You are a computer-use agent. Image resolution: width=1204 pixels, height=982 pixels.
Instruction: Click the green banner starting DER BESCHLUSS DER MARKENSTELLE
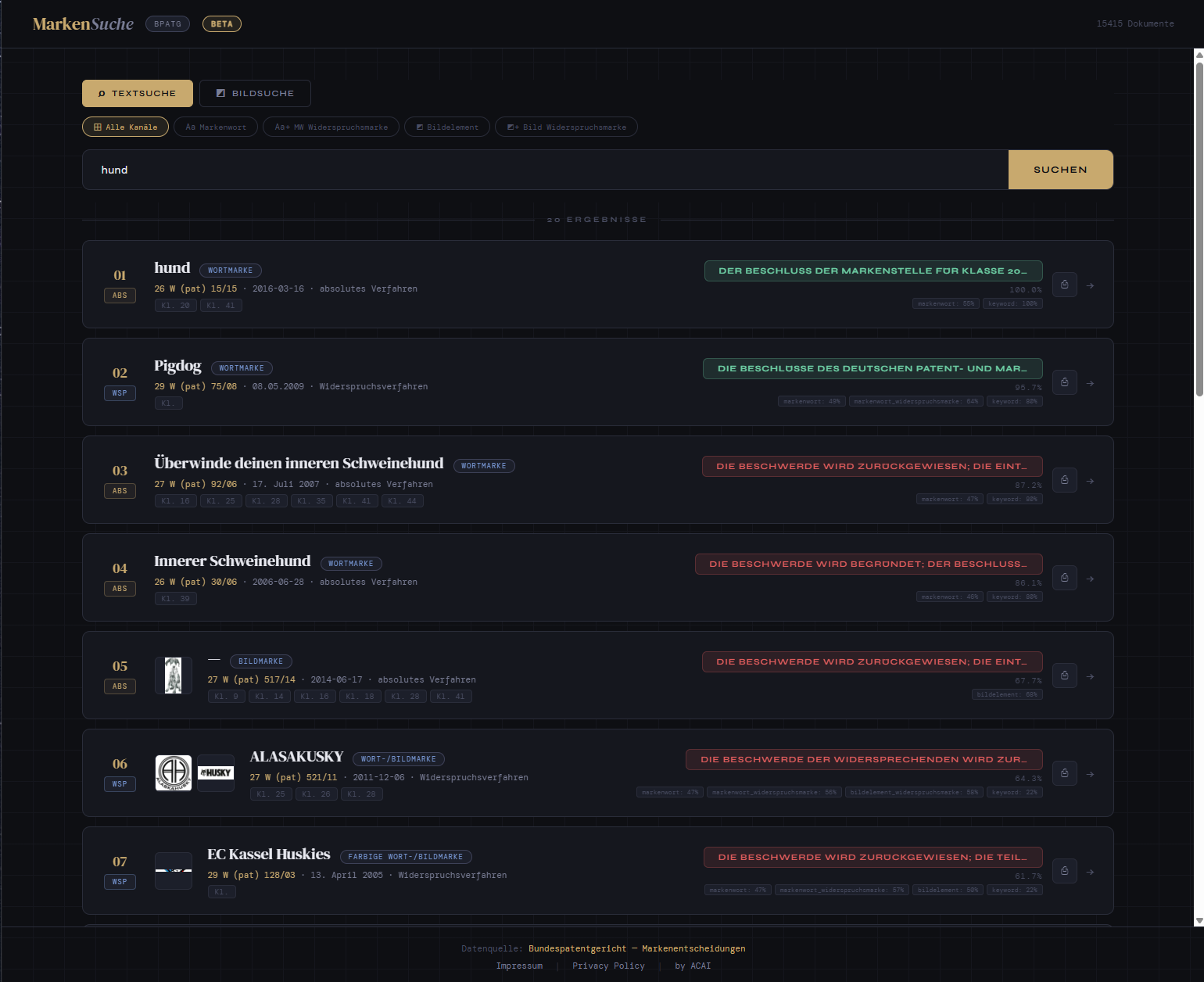873,271
